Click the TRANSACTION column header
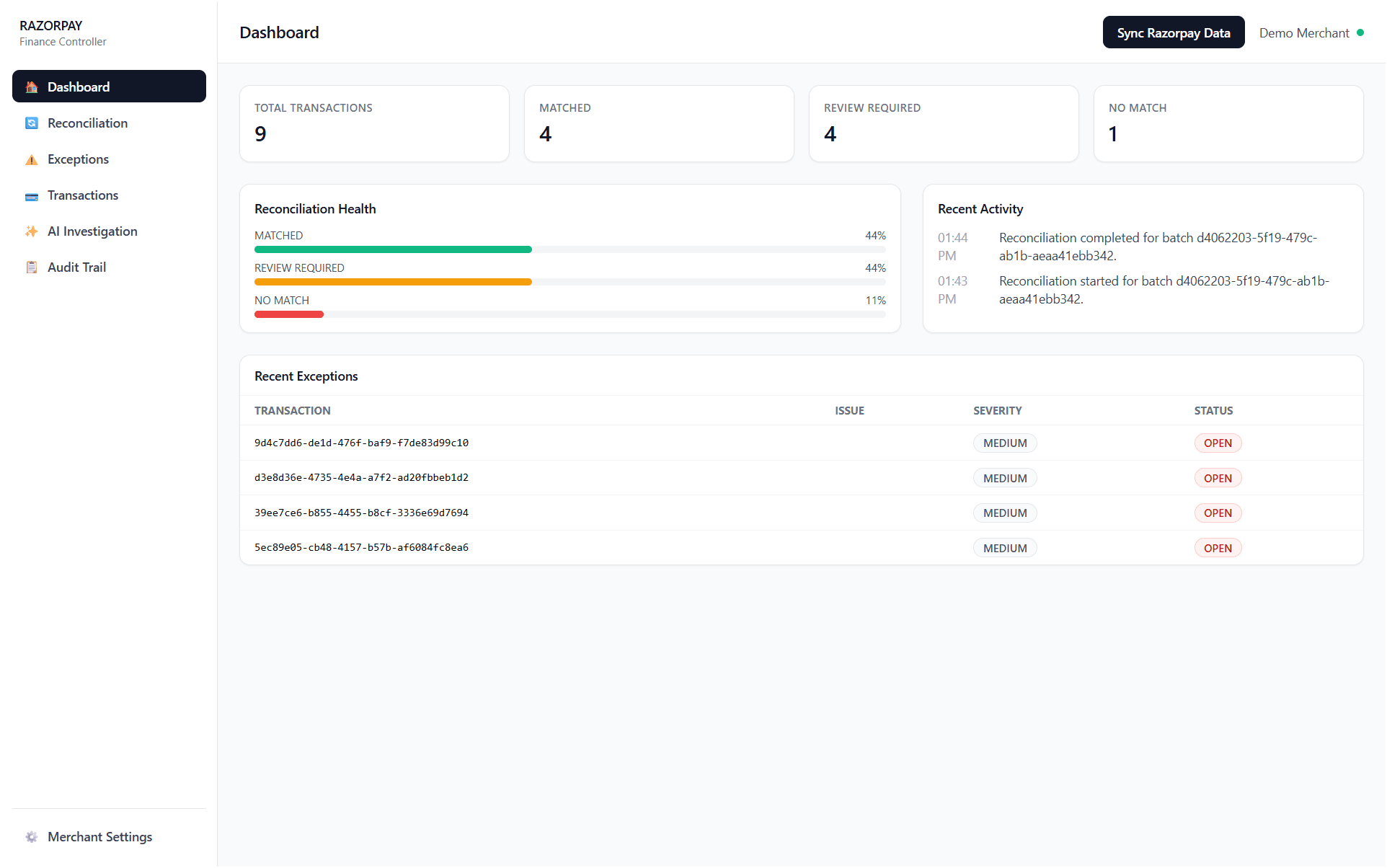This screenshot has width=1387, height=868. pos(293,410)
